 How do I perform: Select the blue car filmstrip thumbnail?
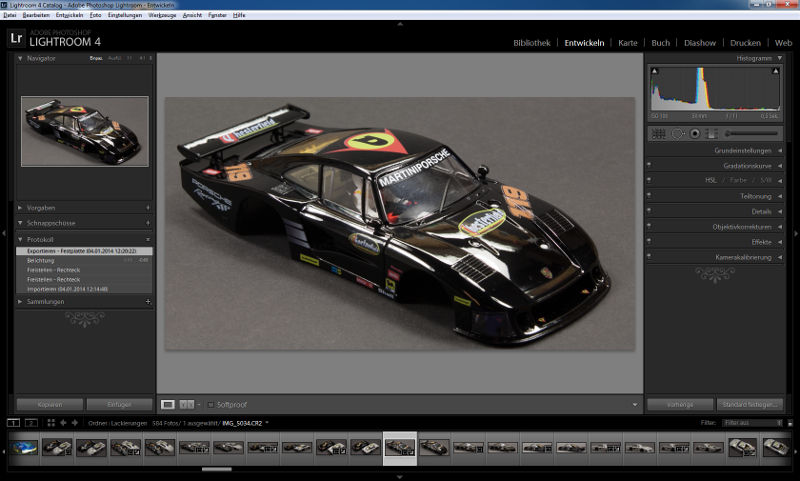point(23,447)
